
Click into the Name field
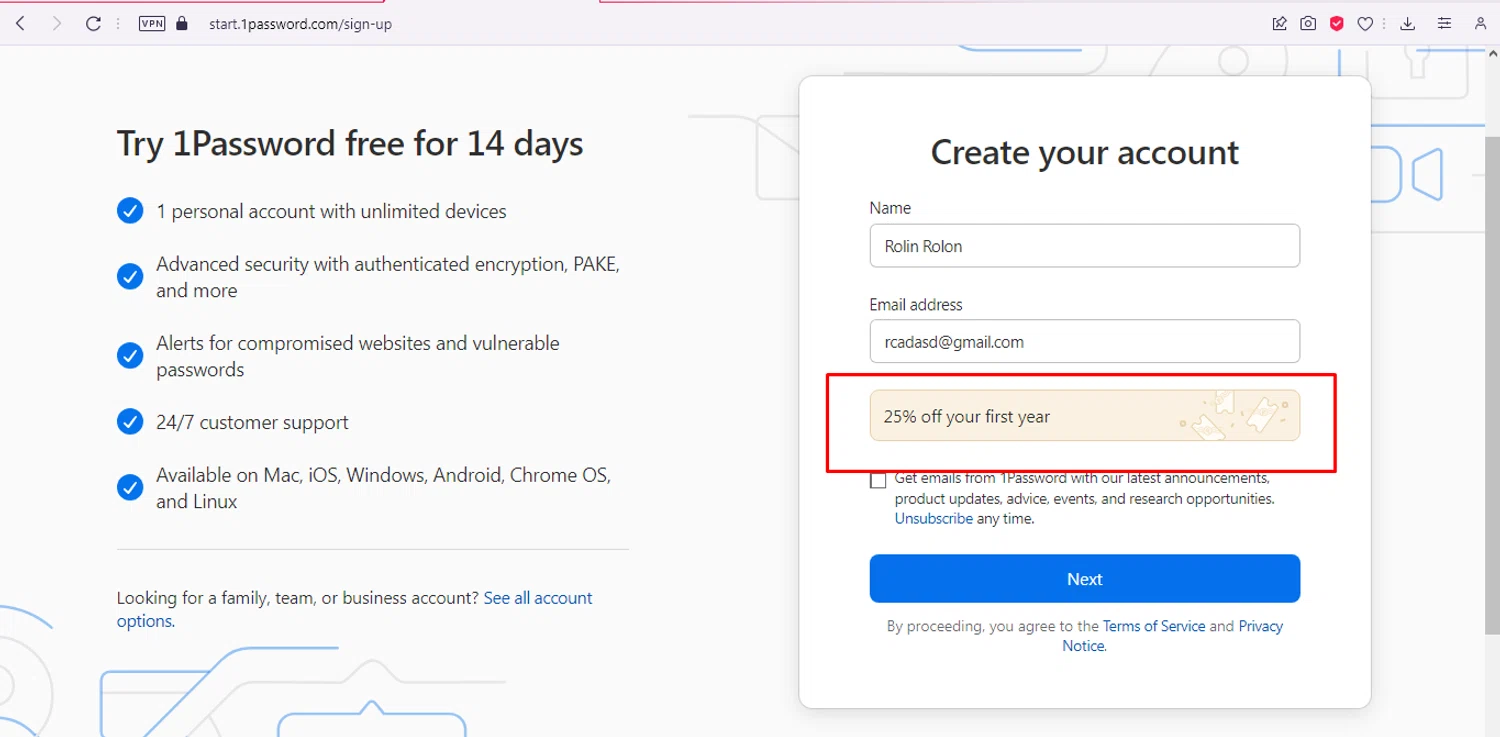point(1084,246)
